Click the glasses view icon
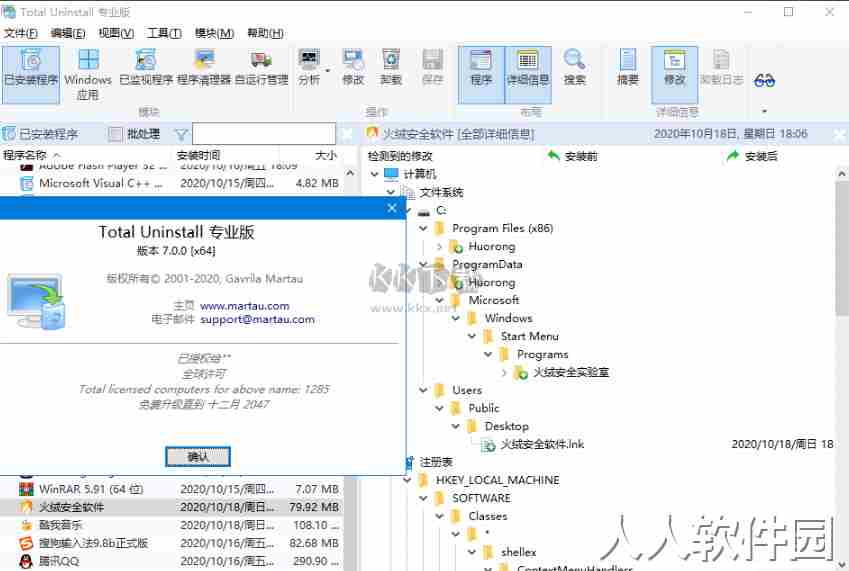The height and width of the screenshot is (571, 849). pyautogui.click(x=765, y=81)
